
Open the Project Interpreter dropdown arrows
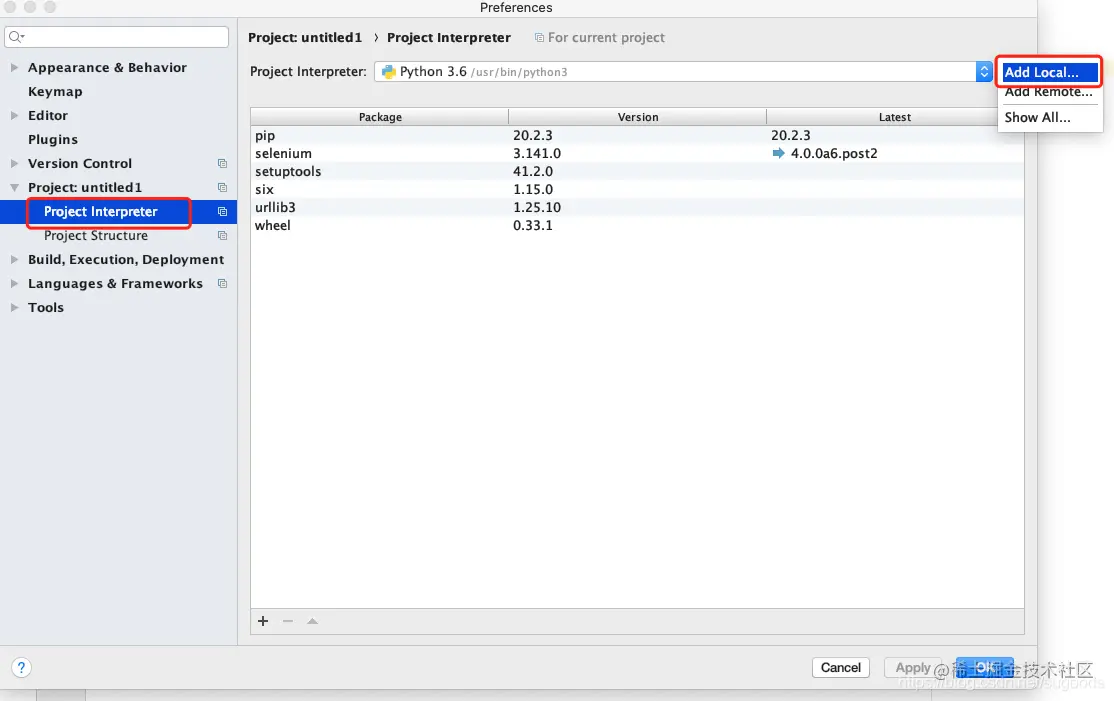pyautogui.click(x=984, y=72)
